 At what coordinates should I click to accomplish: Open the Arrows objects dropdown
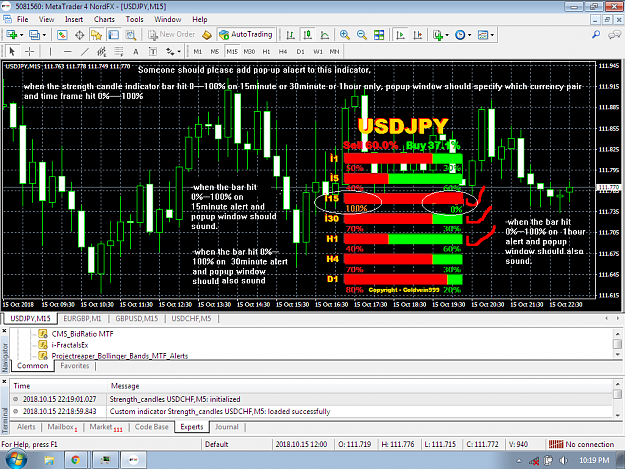click(173, 51)
